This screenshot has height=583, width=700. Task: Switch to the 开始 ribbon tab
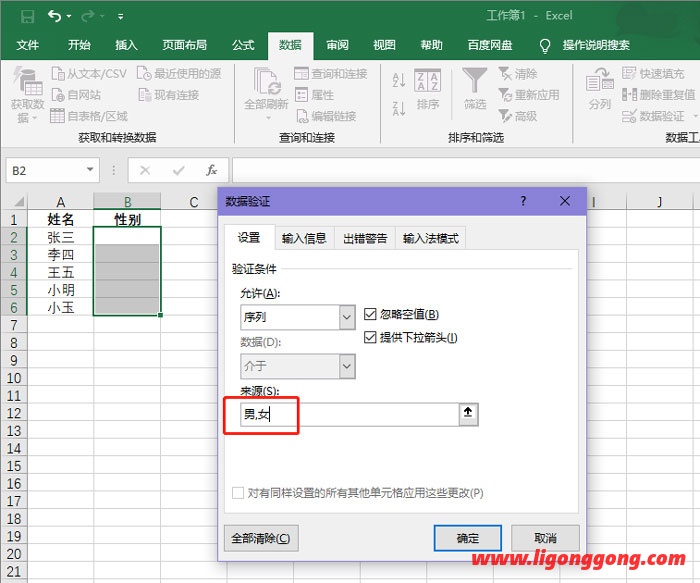coord(79,45)
